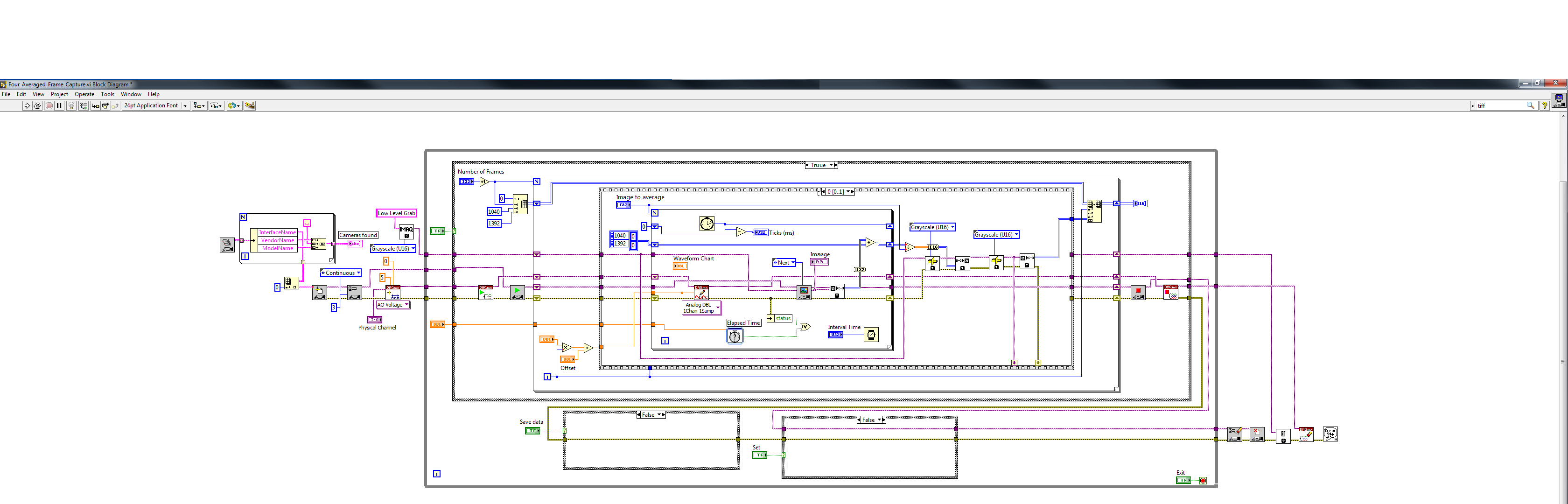Image resolution: width=1568 pixels, height=504 pixels.
Task: Select the DAQmx Start Task node
Action: click(x=486, y=292)
